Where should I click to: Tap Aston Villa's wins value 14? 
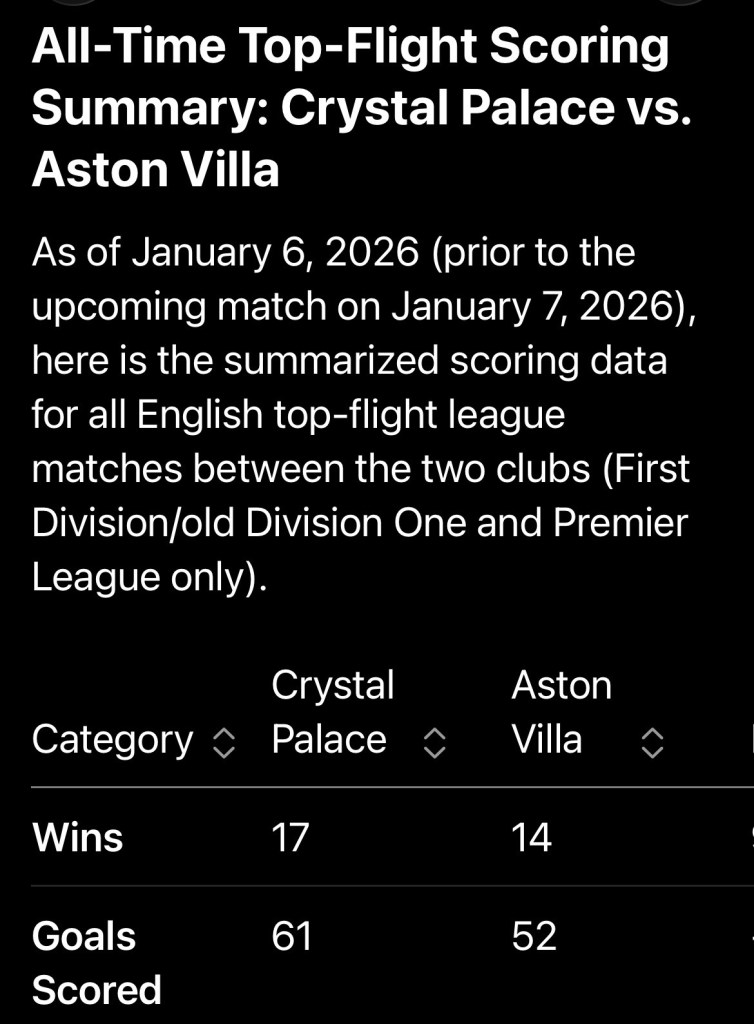point(531,837)
